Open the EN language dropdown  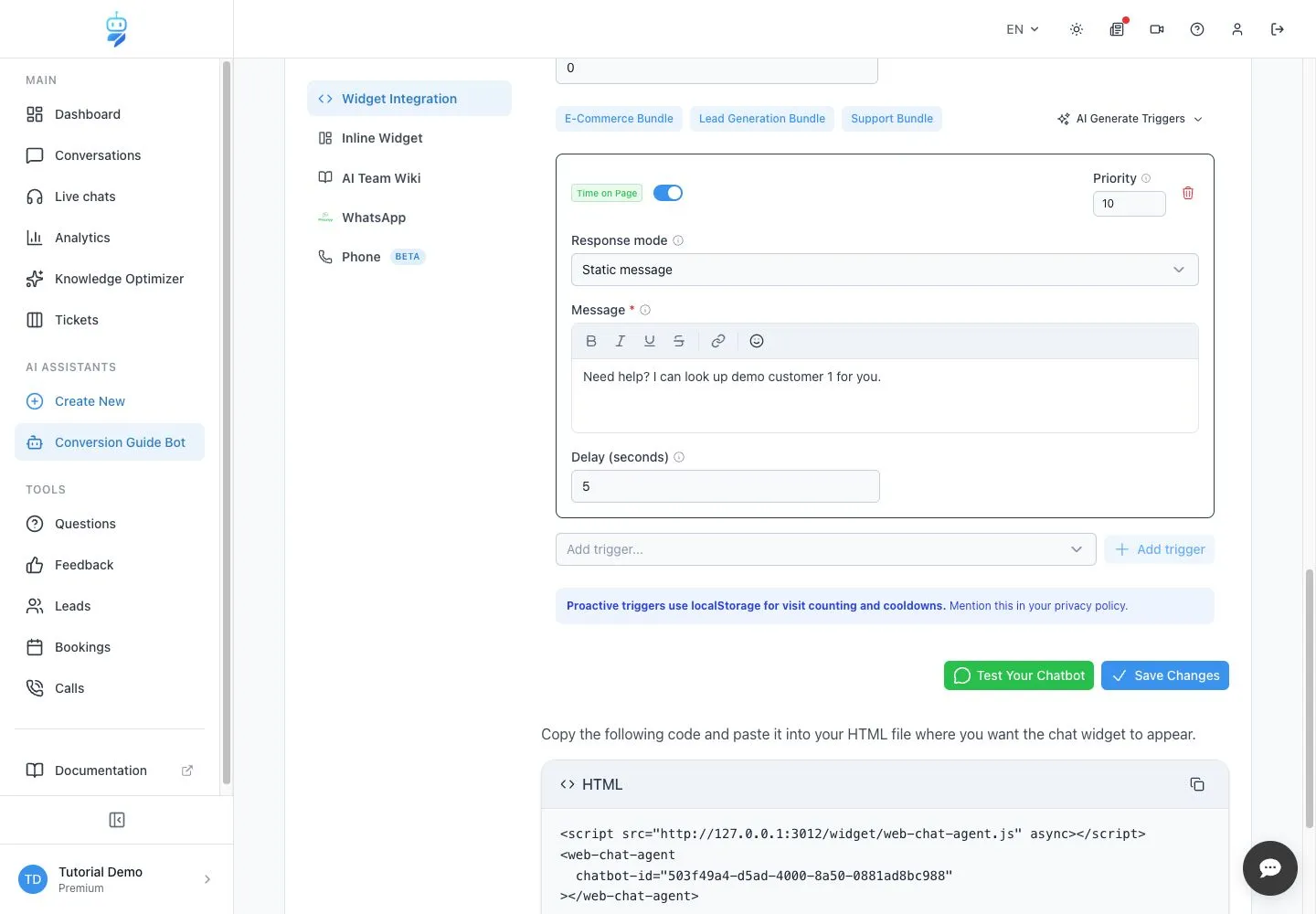coord(1023,29)
